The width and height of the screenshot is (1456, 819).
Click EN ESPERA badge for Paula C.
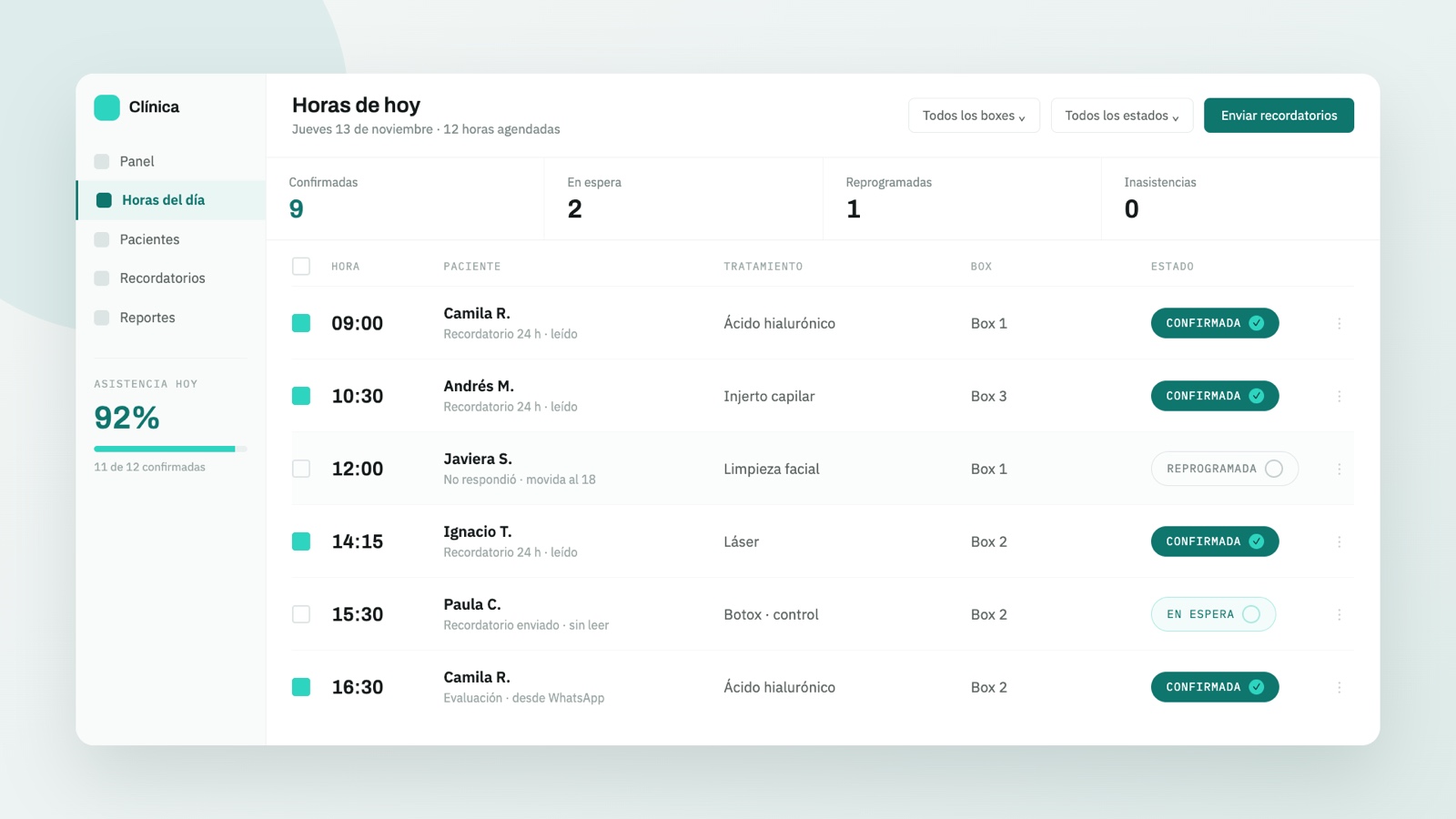[x=1213, y=614]
